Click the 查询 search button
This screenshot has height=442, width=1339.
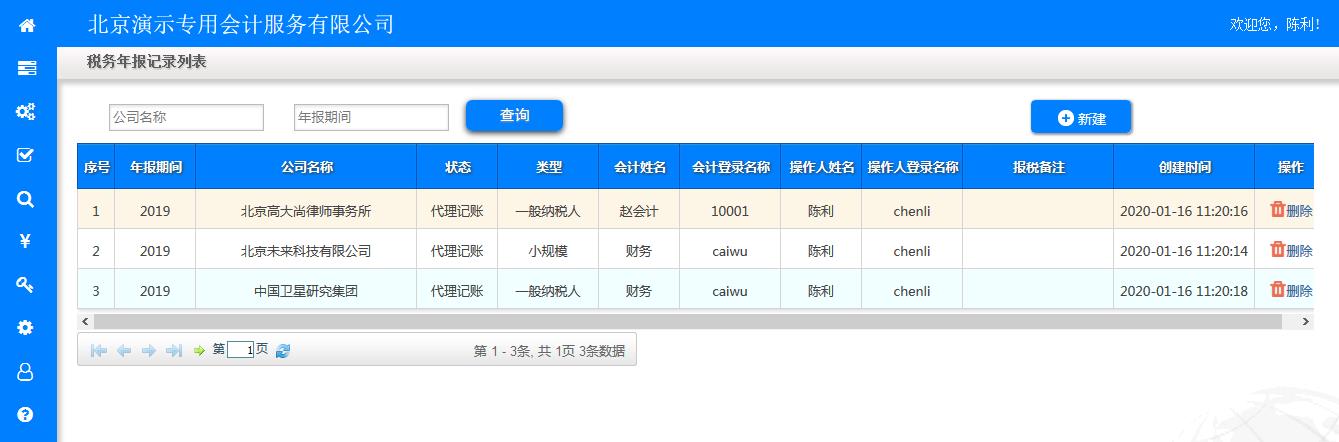click(x=514, y=116)
